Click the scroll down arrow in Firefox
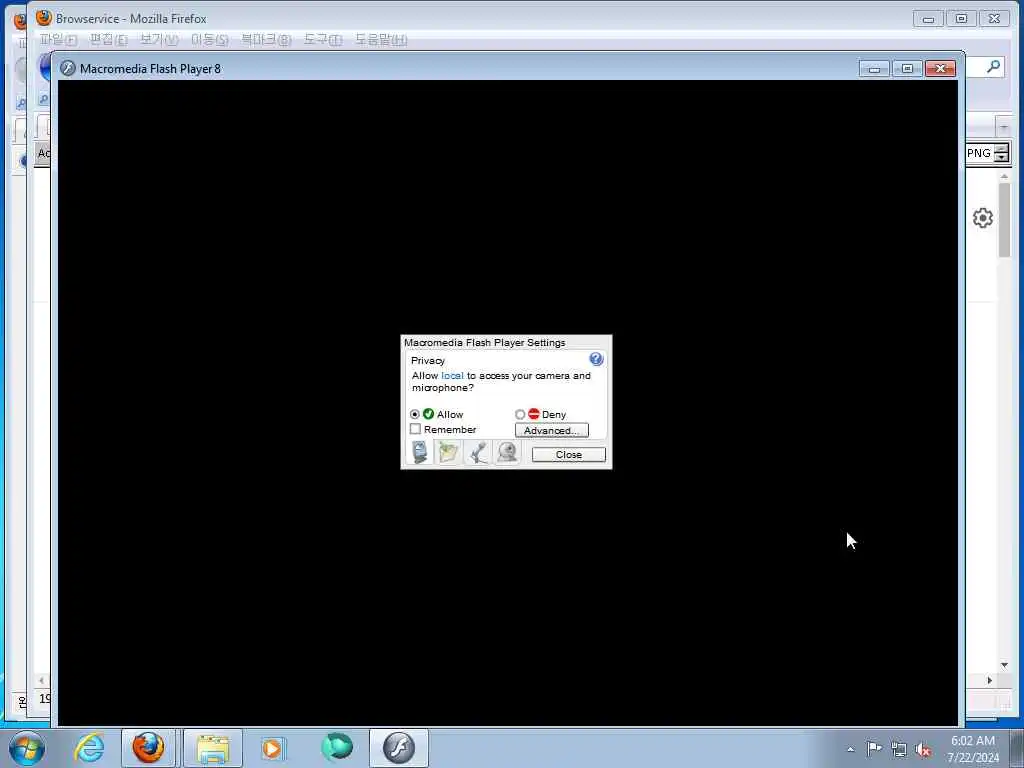The image size is (1024, 768). 1004,665
